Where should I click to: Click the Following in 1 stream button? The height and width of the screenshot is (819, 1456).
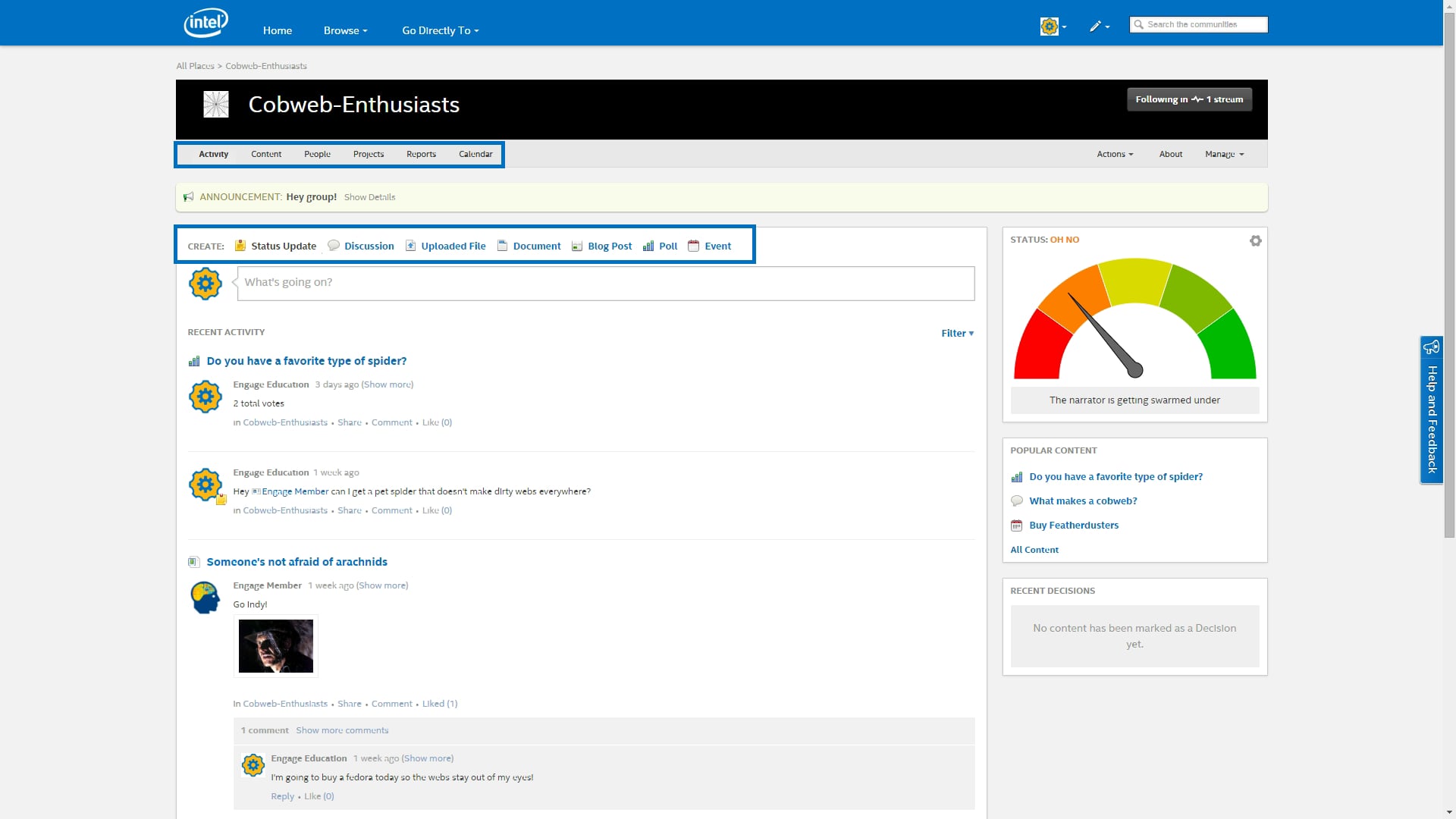[1189, 99]
